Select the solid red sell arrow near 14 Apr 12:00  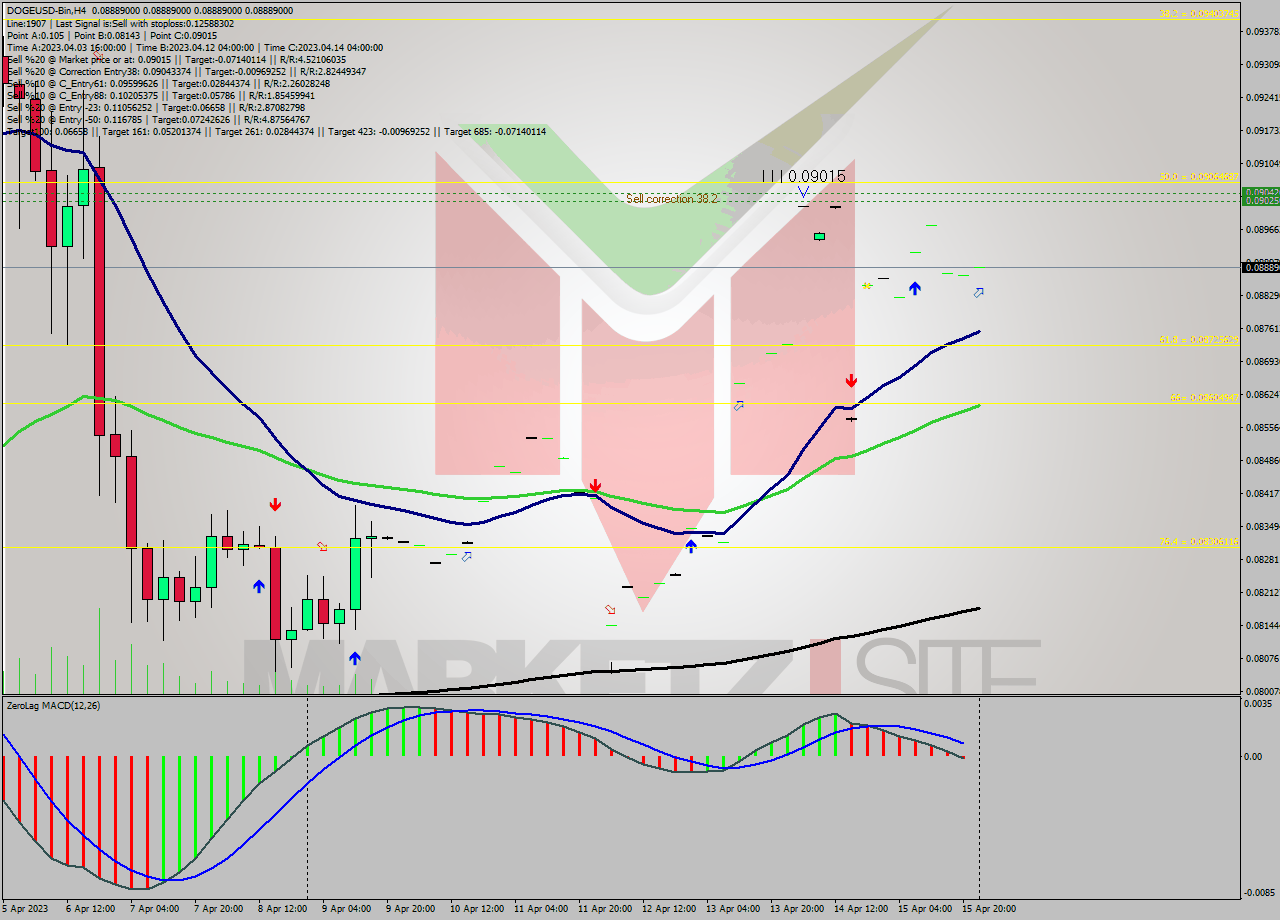point(851,380)
